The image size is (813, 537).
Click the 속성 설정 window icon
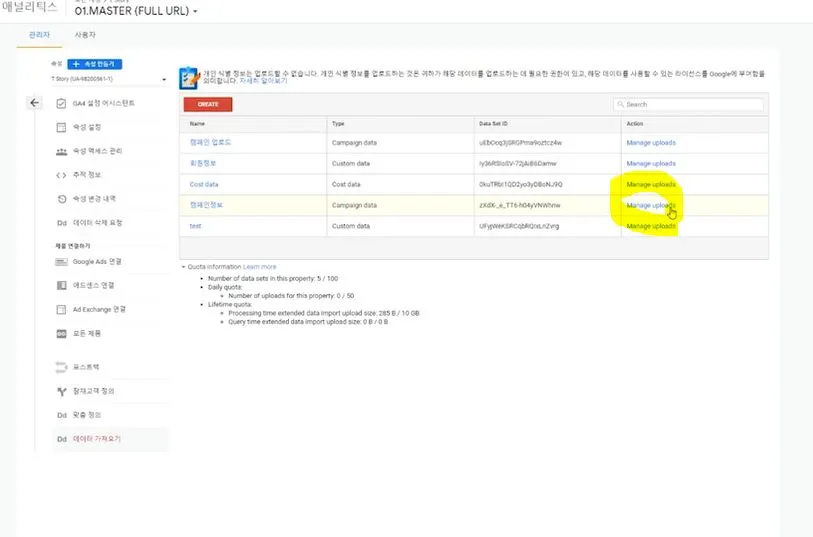(x=61, y=127)
